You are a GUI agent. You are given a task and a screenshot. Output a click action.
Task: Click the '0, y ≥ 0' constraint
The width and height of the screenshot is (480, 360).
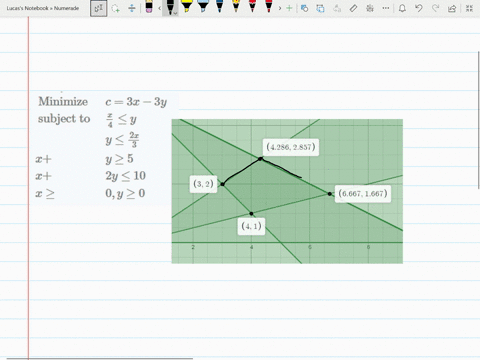[x=125, y=193]
